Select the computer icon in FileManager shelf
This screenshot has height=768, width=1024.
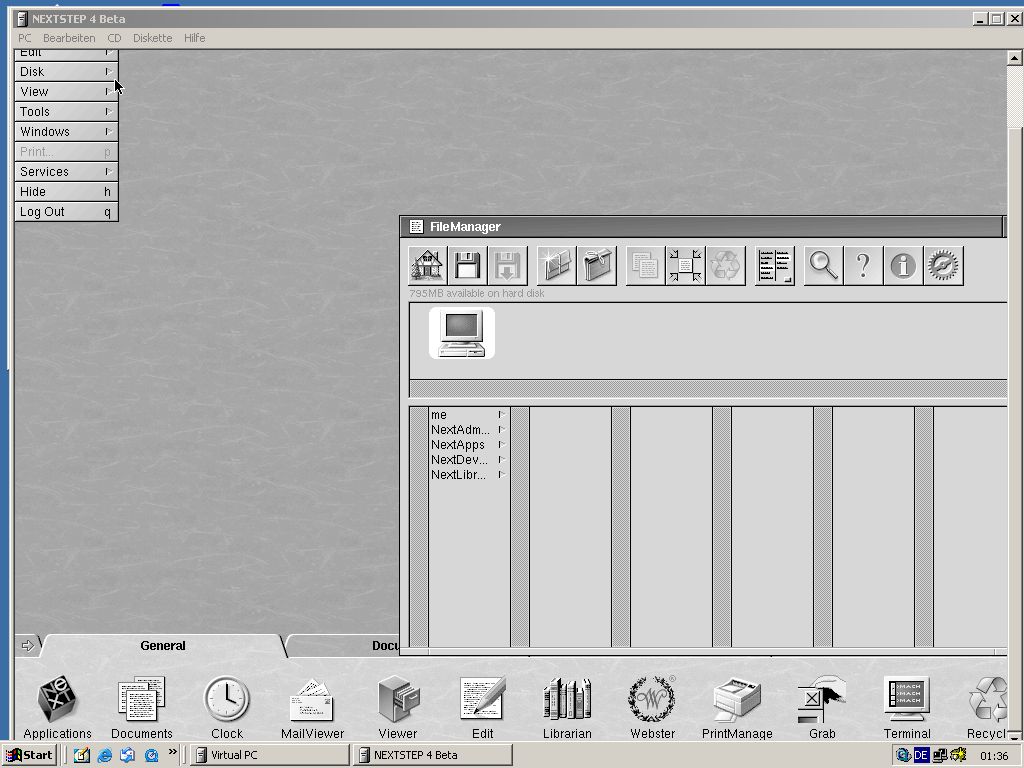[462, 333]
